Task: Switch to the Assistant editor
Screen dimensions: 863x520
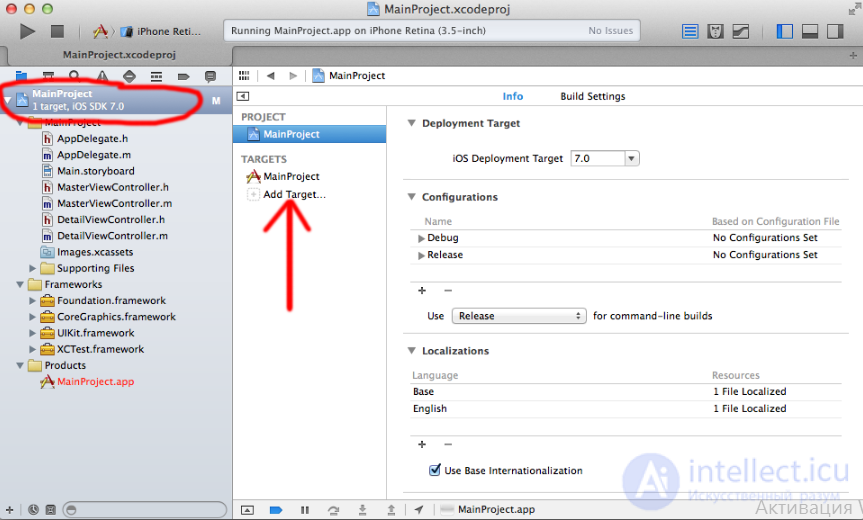Action: (x=715, y=31)
